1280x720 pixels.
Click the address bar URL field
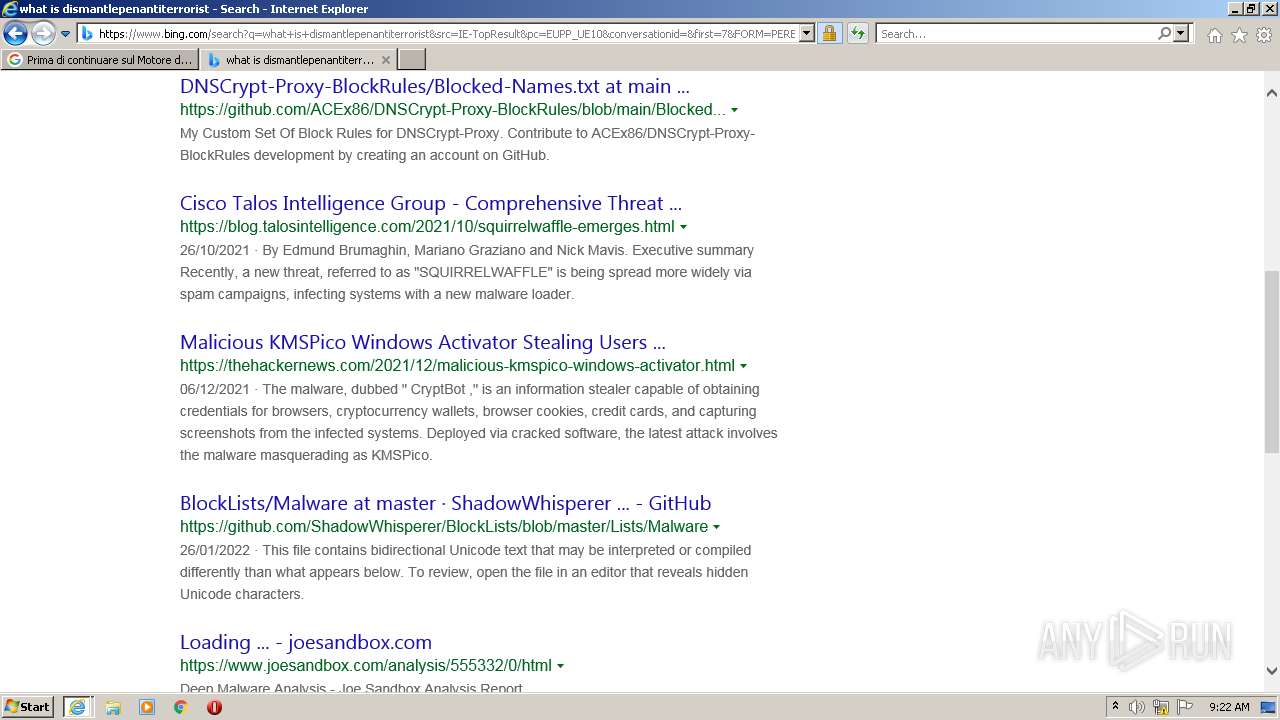(446, 34)
